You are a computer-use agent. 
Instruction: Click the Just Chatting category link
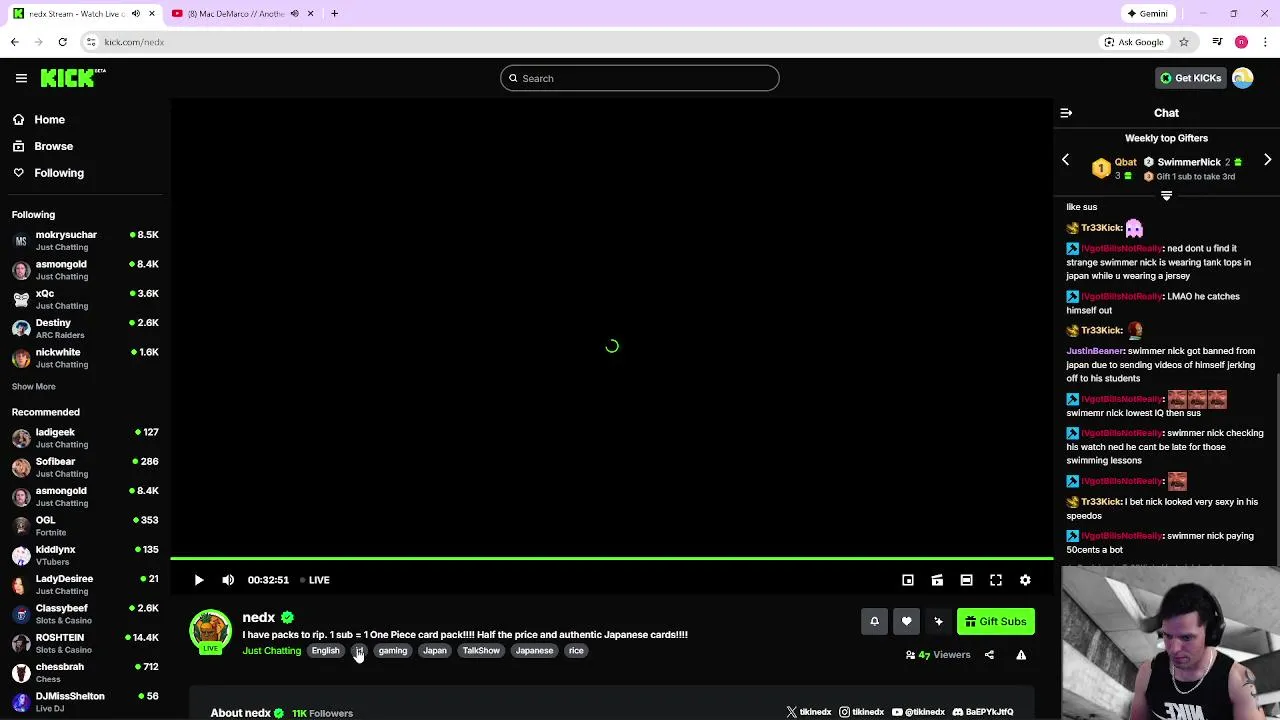point(271,651)
